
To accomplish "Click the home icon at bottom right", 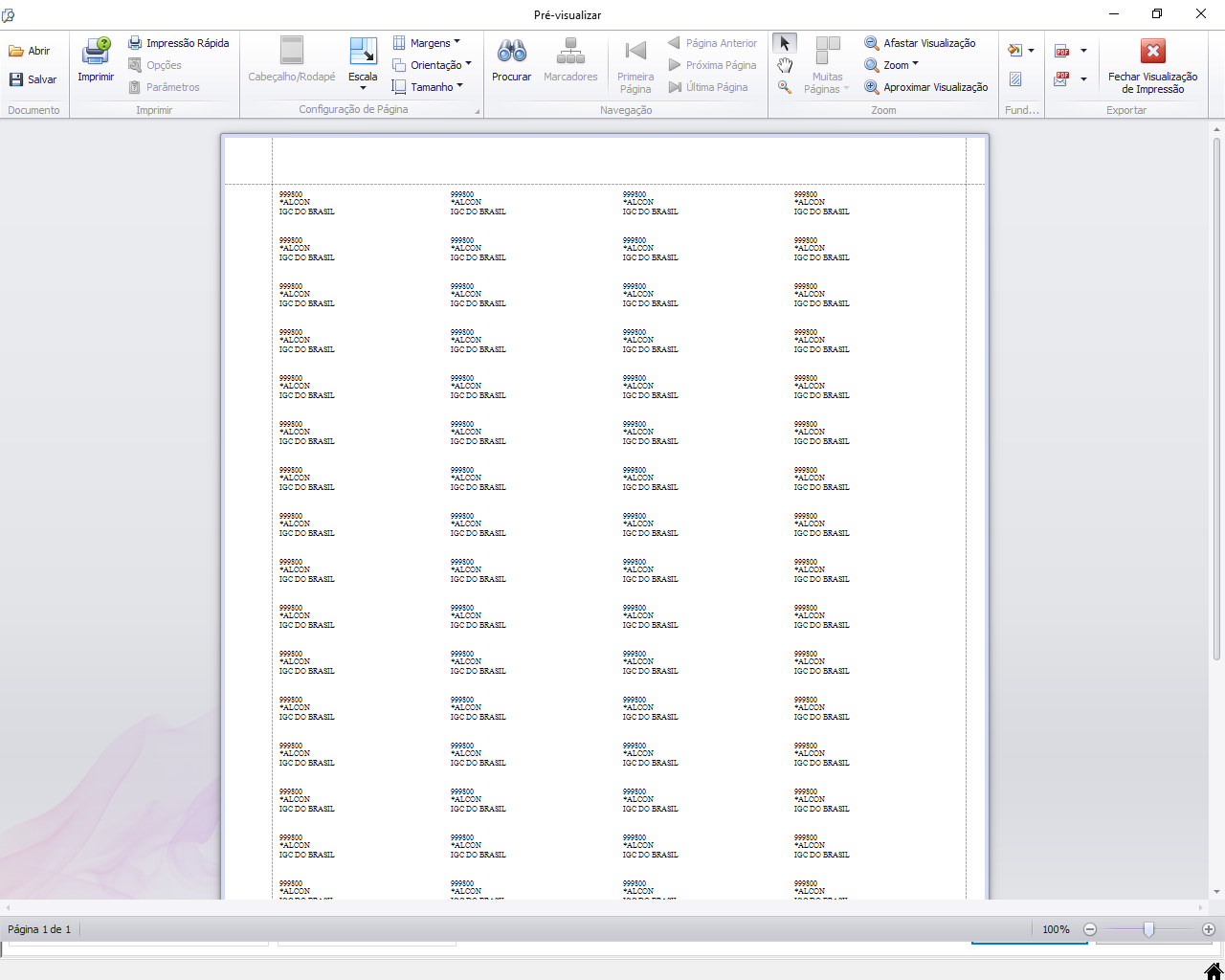I will tap(1213, 970).
